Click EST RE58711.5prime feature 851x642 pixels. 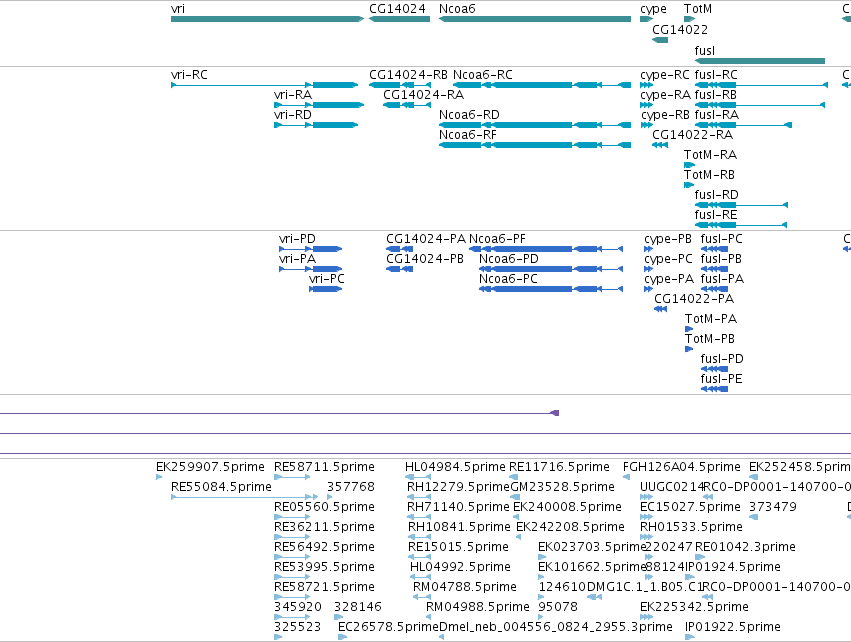coord(292,477)
